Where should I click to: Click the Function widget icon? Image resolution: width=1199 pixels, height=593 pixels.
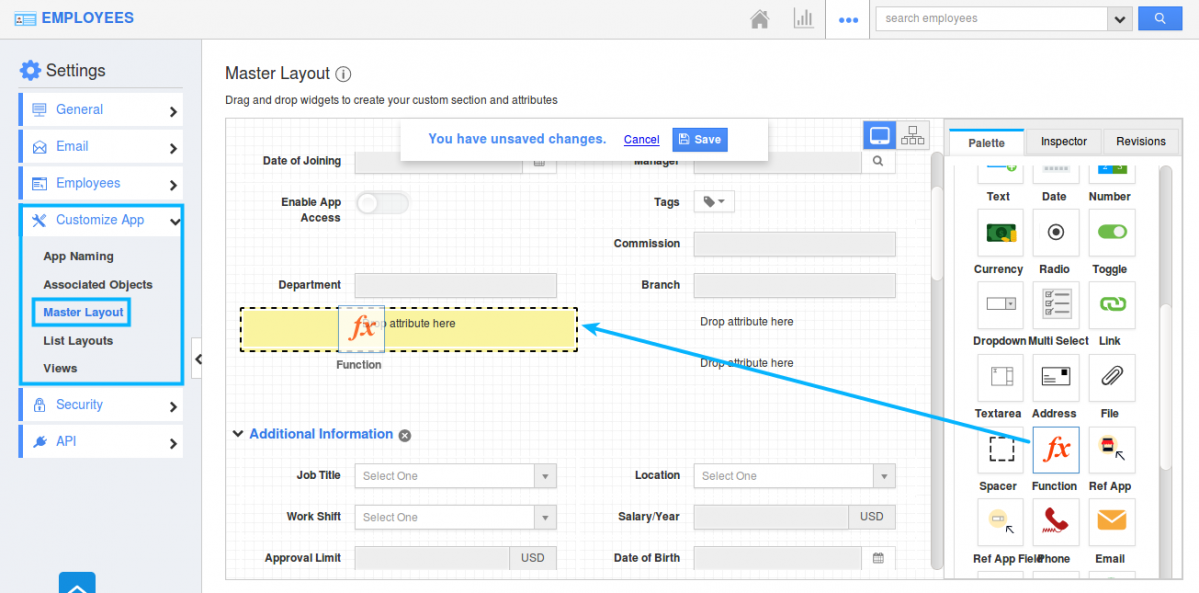(1055, 450)
